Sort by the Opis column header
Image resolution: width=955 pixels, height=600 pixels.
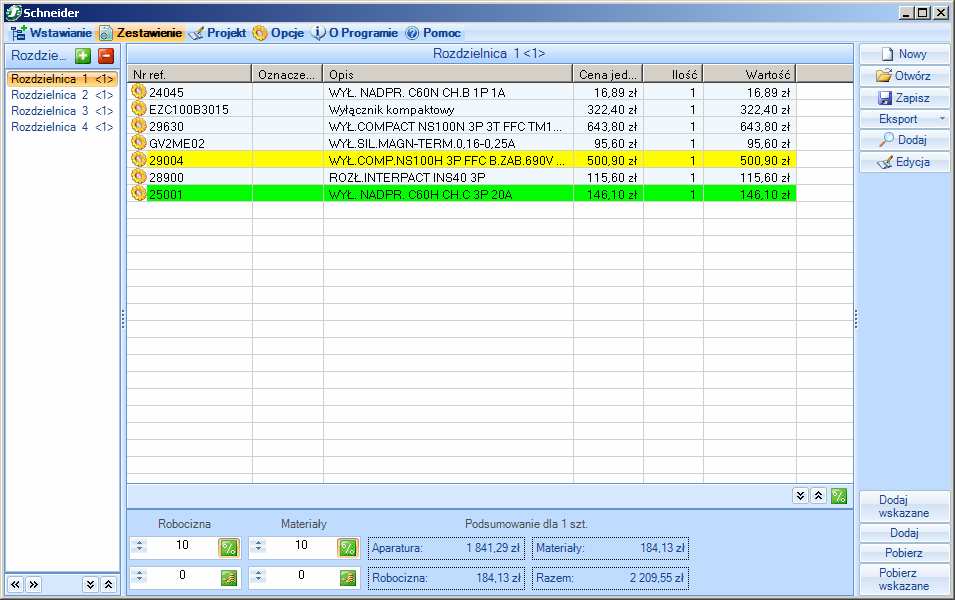tap(448, 74)
